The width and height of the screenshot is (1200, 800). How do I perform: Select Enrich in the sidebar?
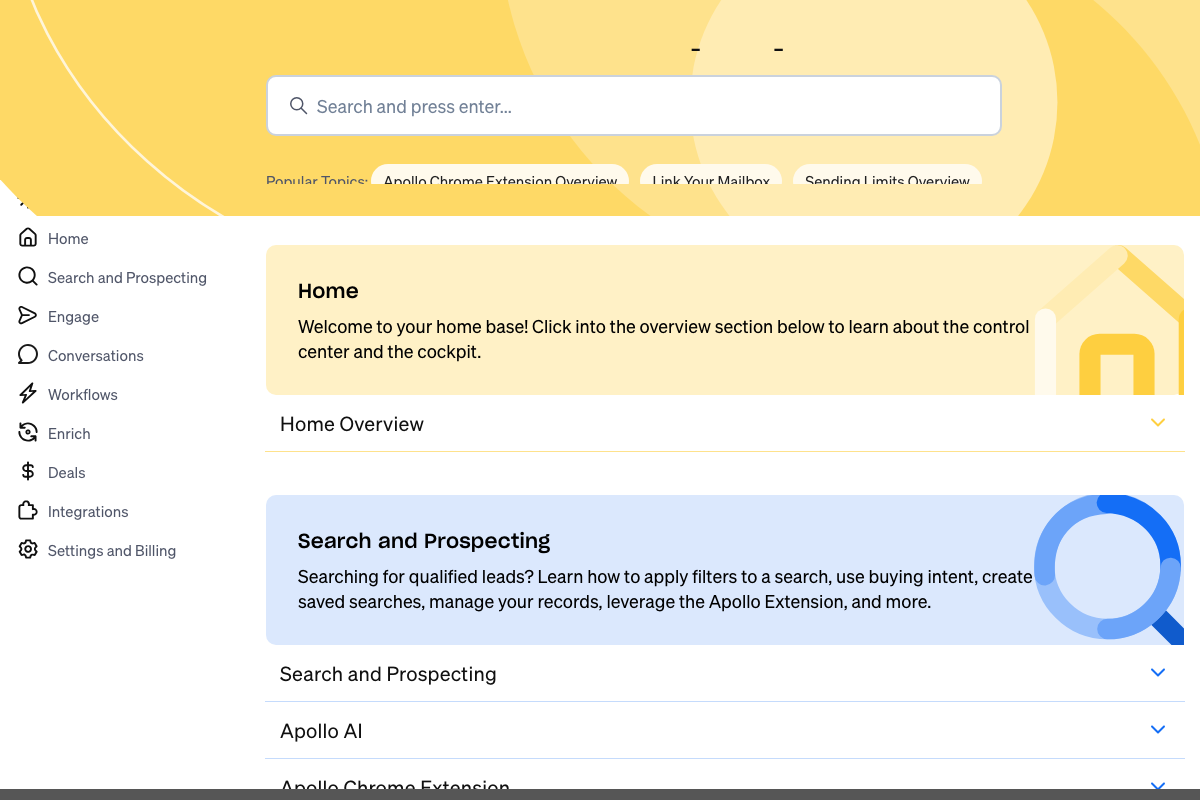pos(69,434)
